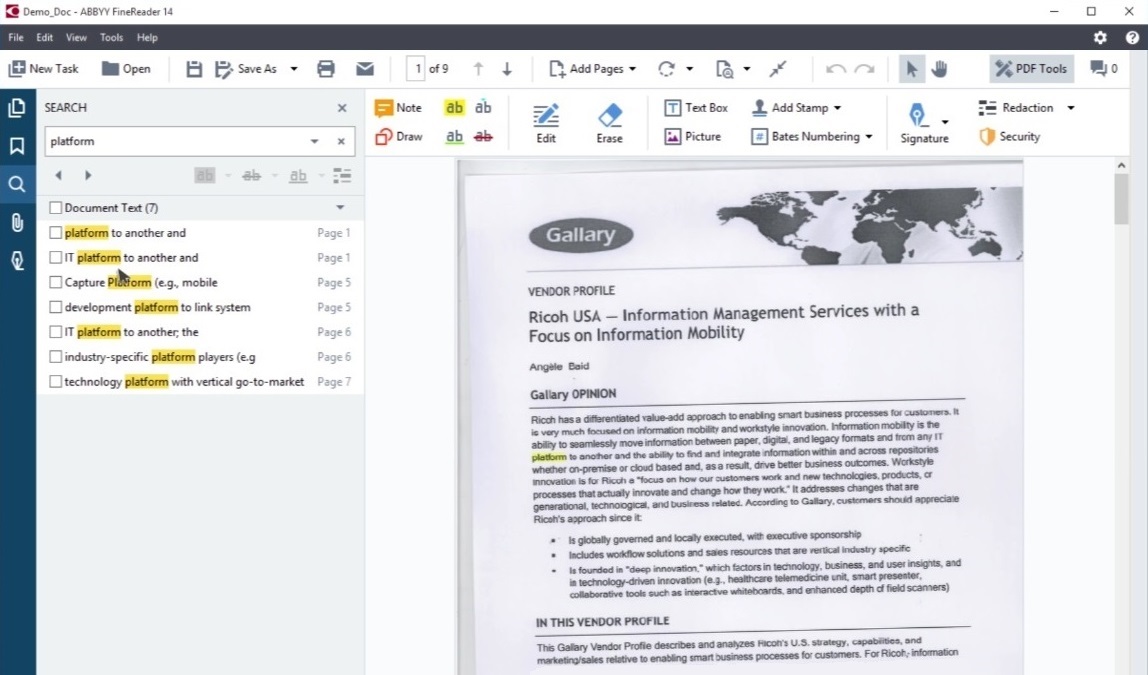Expand the Add Pages dropdown arrow
Viewport: 1148px width, 675px height.
[x=633, y=69]
